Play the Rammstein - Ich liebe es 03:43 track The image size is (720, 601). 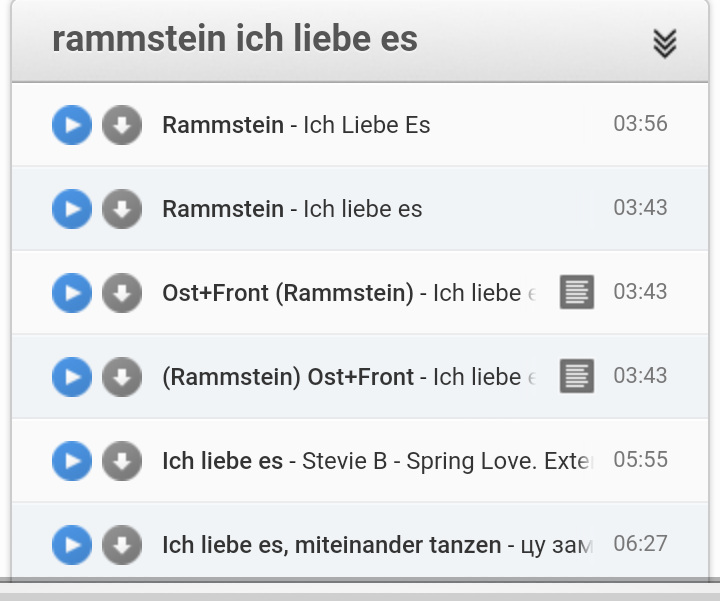pos(72,209)
